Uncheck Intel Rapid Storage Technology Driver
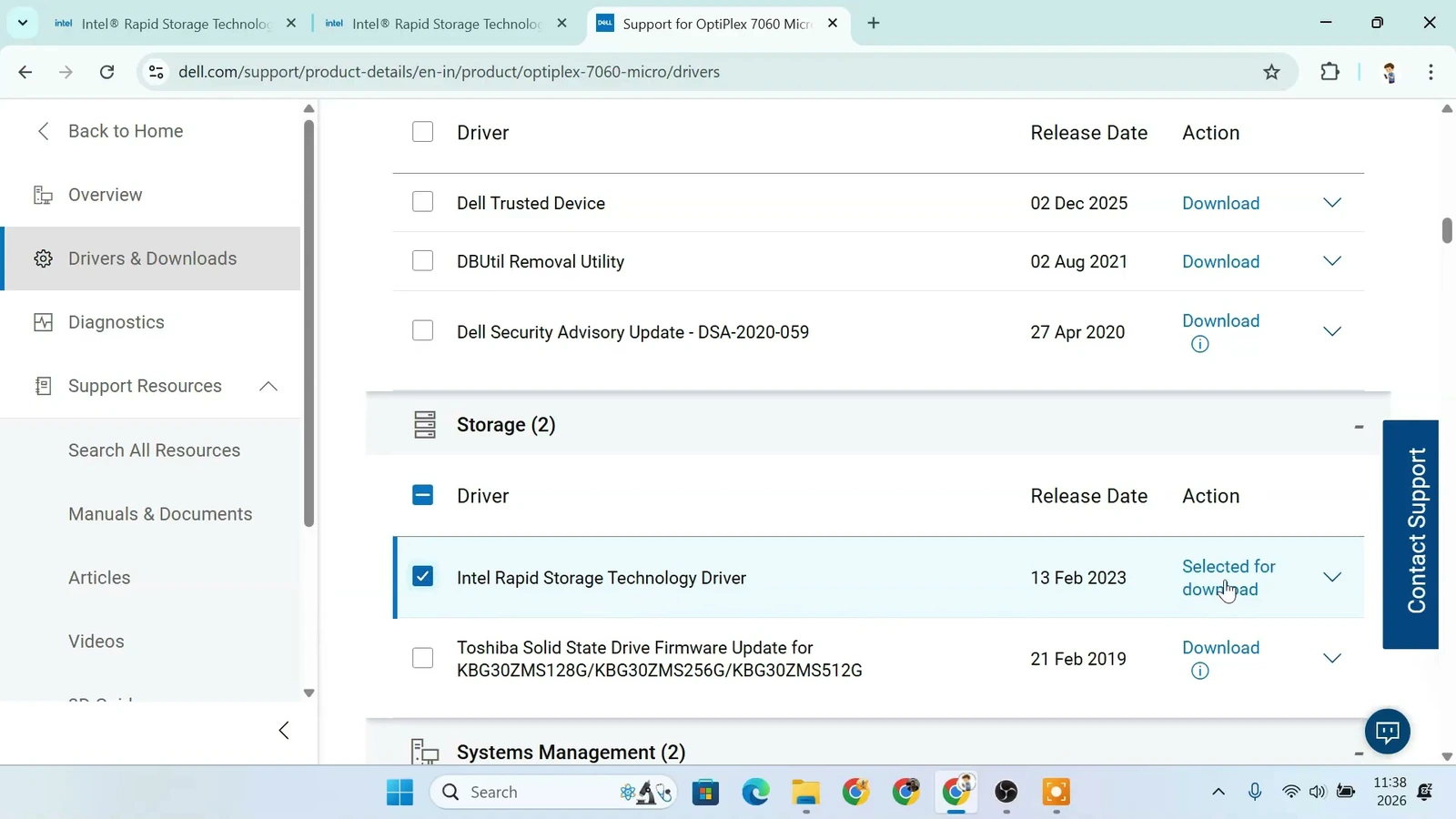Image resolution: width=1456 pixels, height=819 pixels. (422, 576)
